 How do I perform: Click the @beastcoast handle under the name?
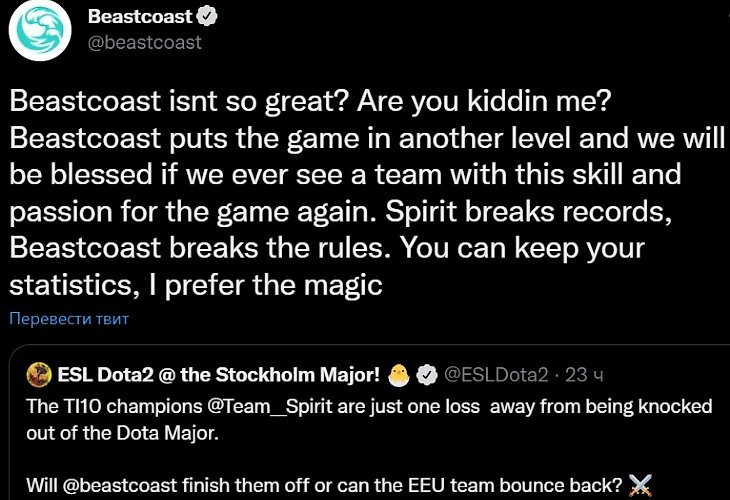pyautogui.click(x=144, y=42)
